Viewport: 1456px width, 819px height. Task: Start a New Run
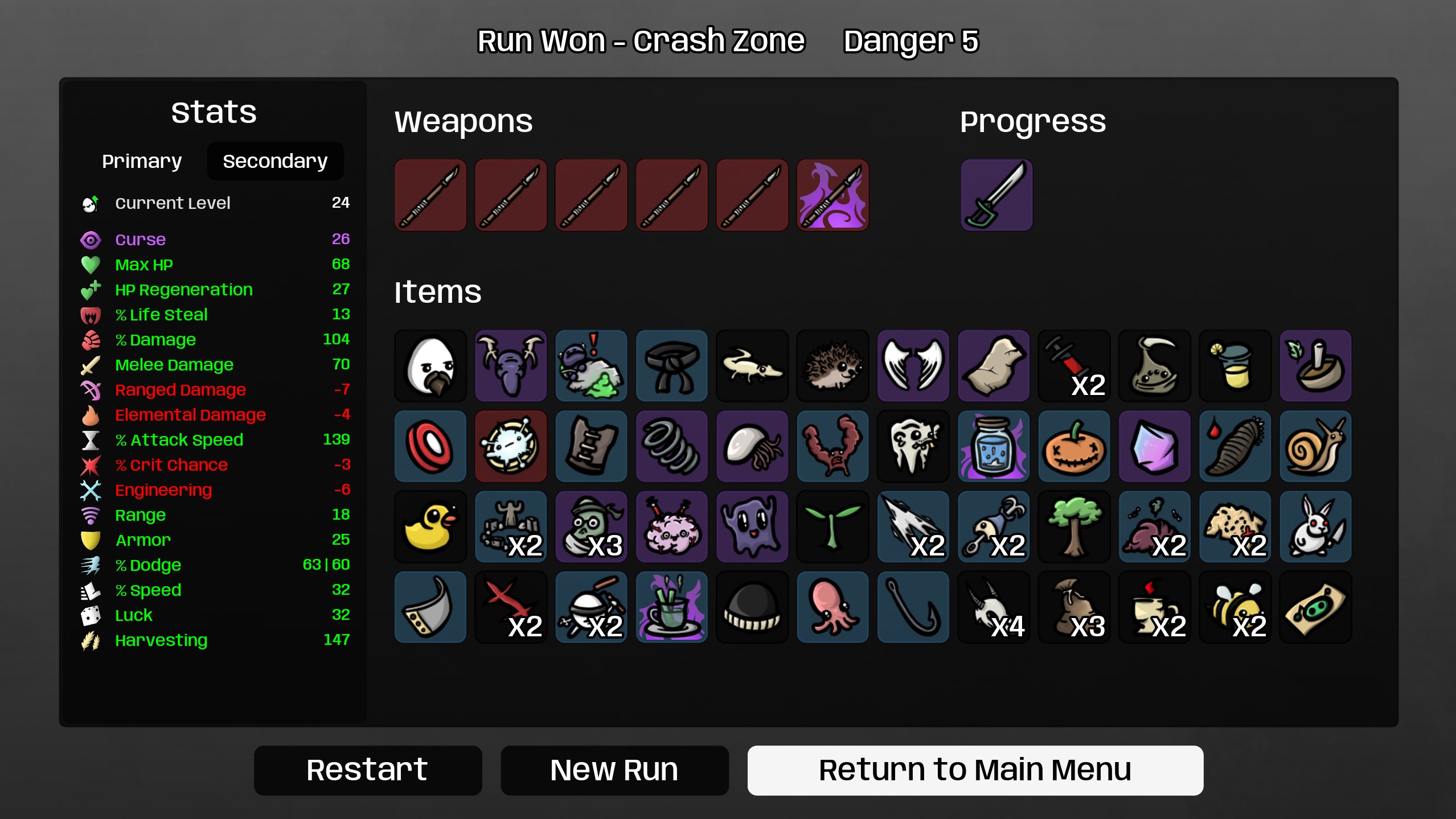(614, 770)
